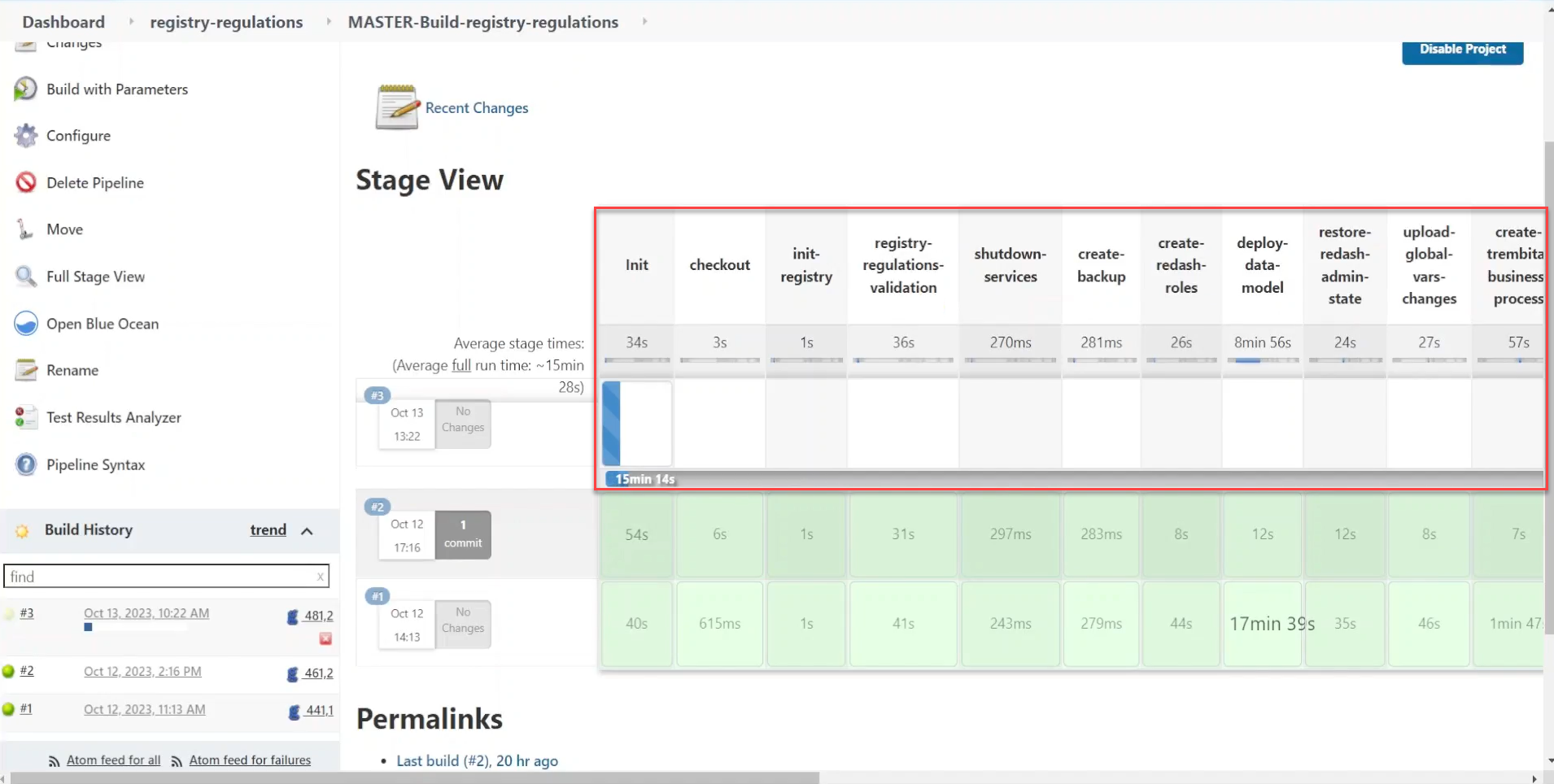1554x784 pixels.
Task: Open the Recent Changes link
Action: [477, 108]
